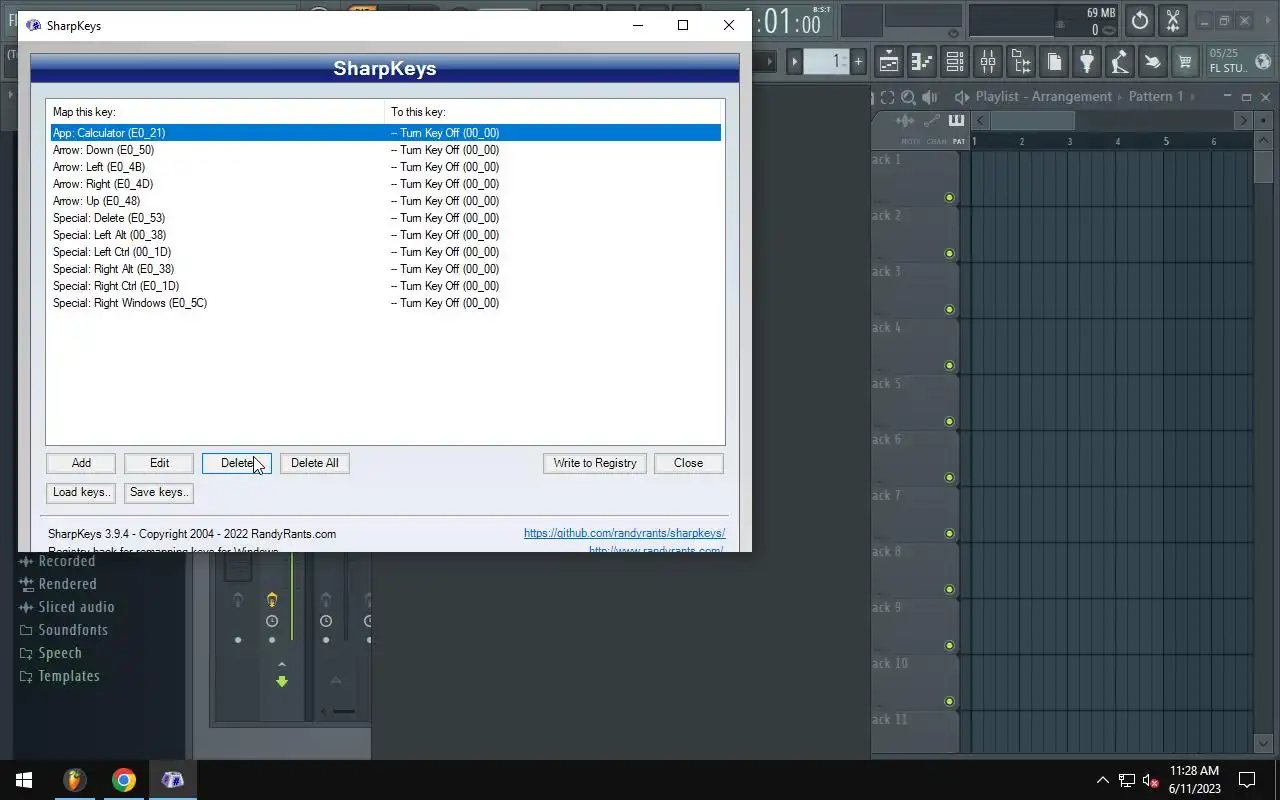Click clock icon under yellow mixer arrow
The width and height of the screenshot is (1280, 800).
pos(272,621)
